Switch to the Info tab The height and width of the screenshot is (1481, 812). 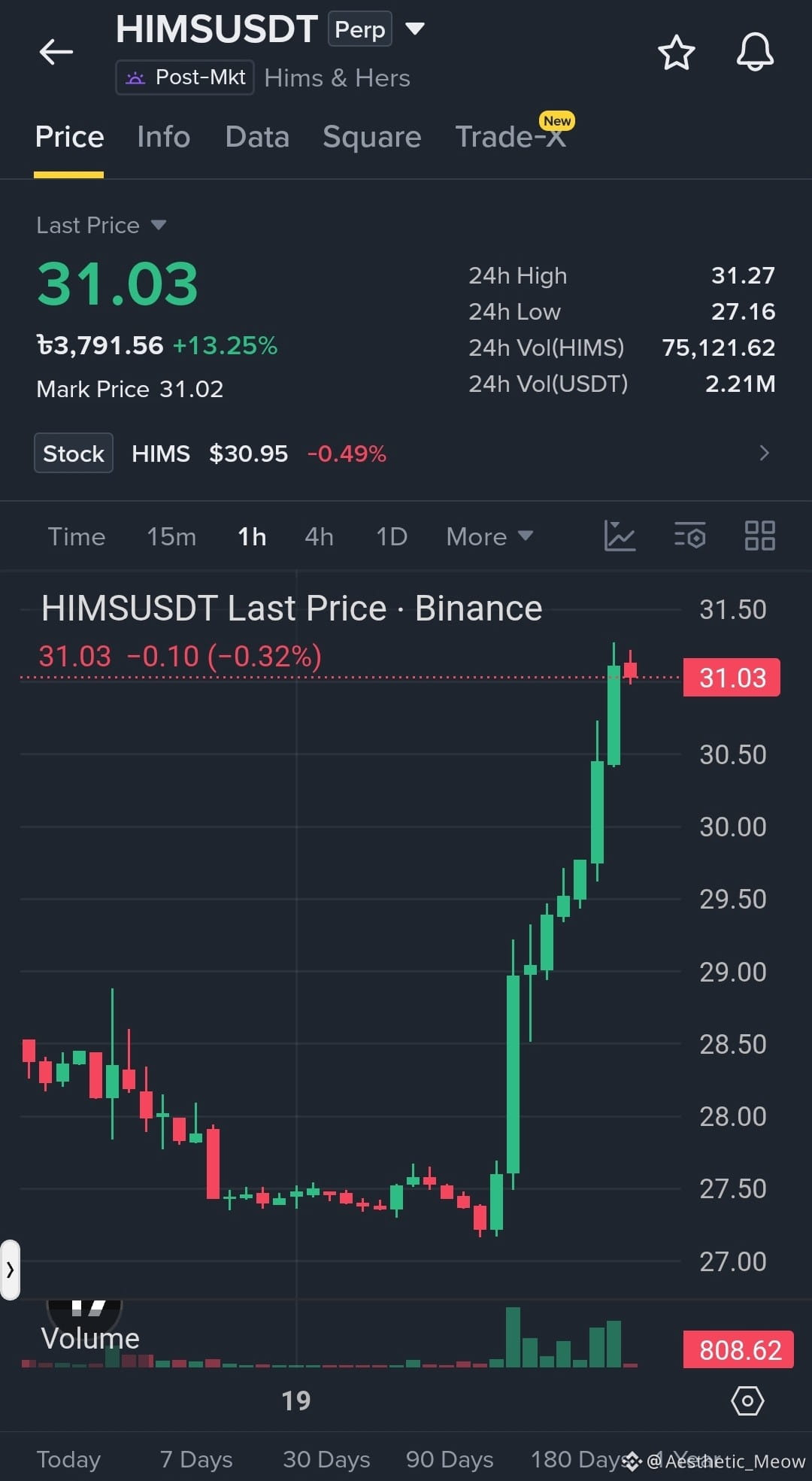click(163, 137)
